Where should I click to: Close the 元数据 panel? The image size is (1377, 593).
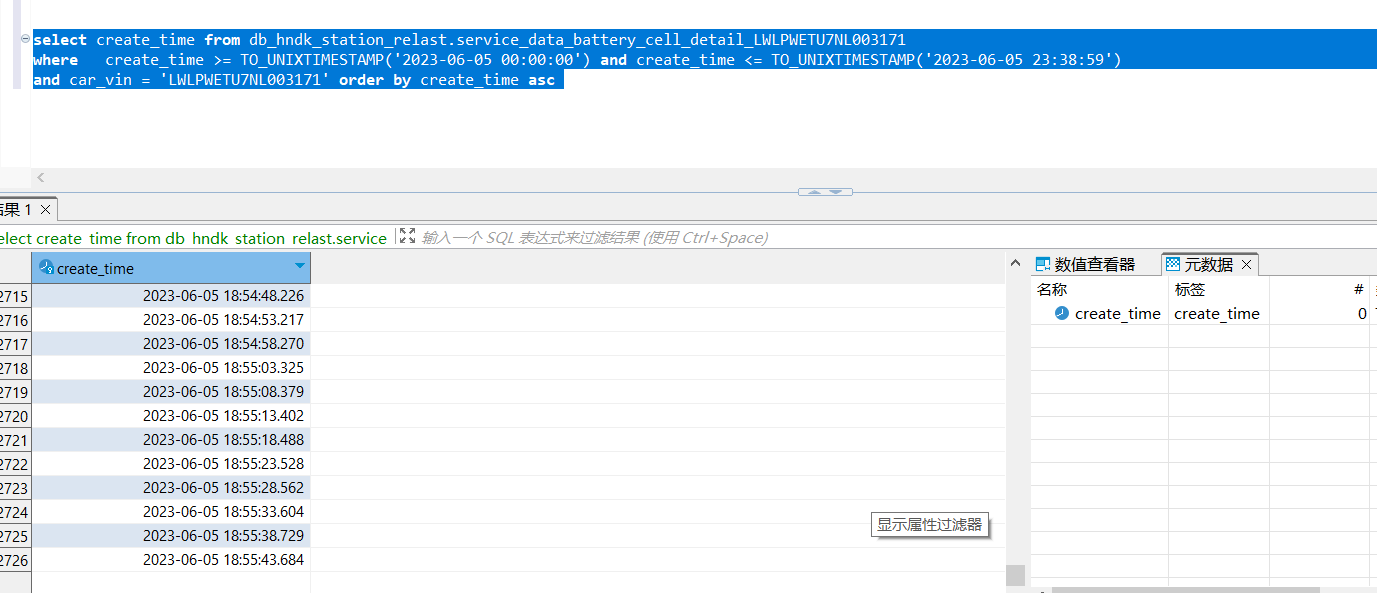pos(1246,263)
